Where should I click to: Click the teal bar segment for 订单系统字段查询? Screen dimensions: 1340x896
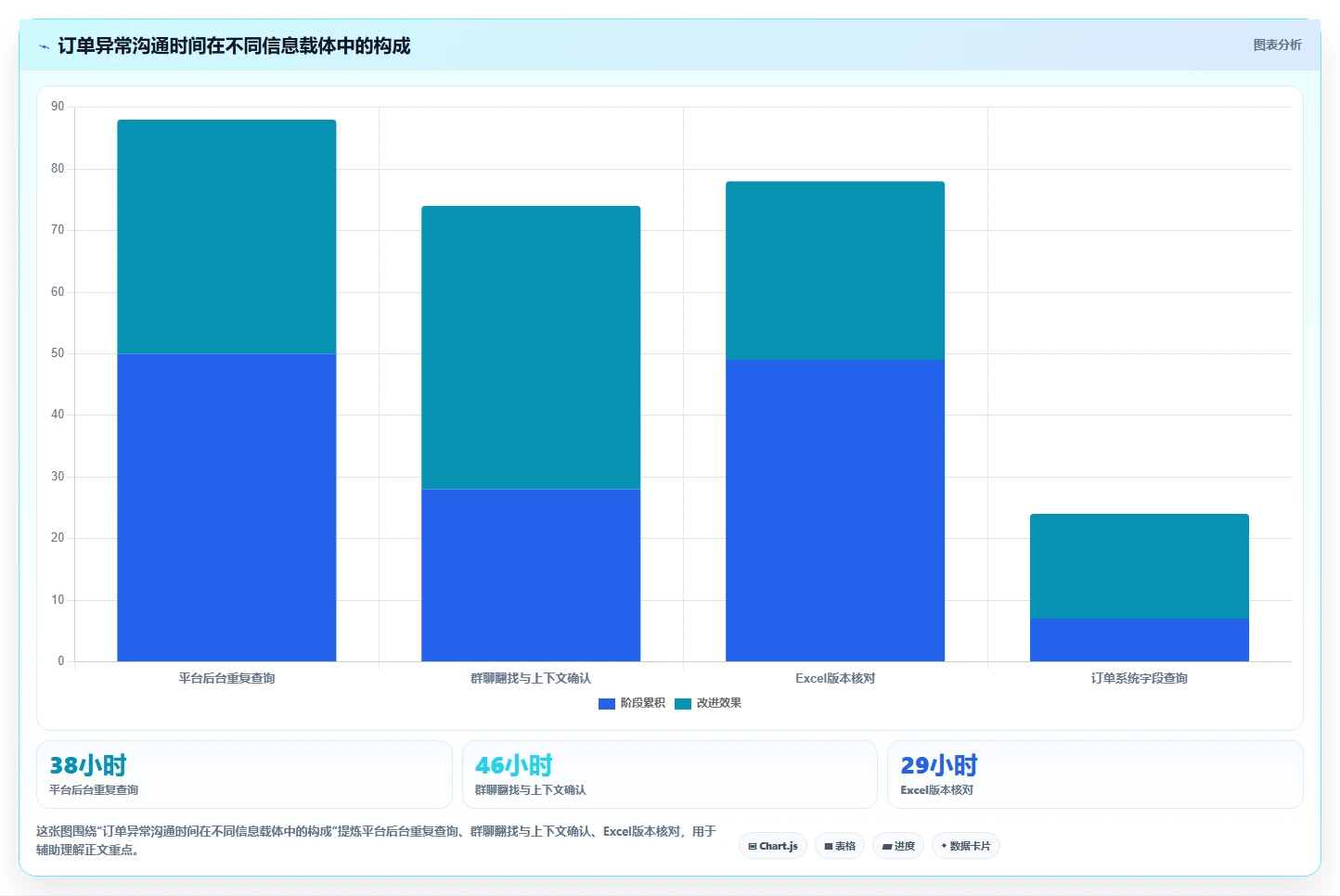coord(1140,566)
